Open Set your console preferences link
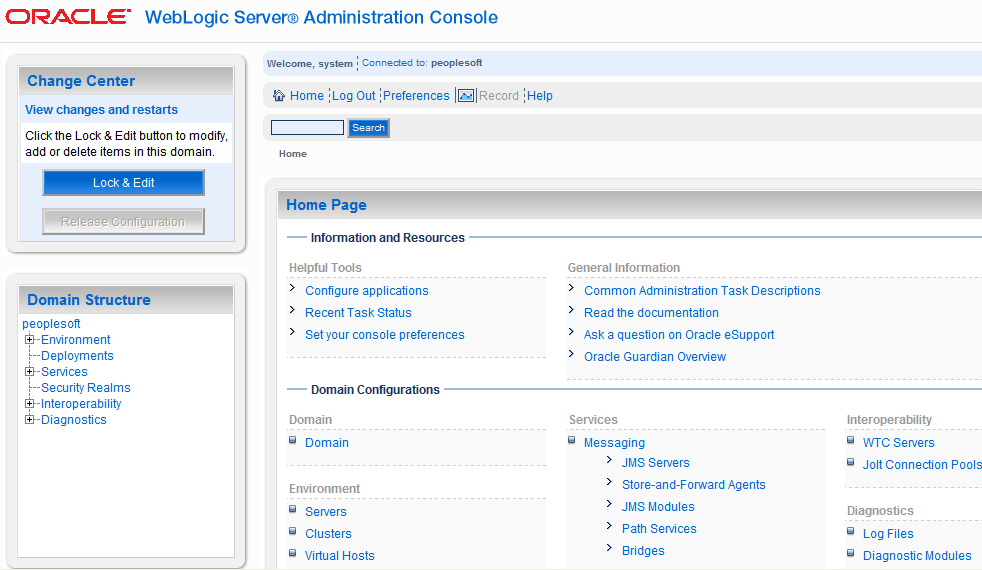The height and width of the screenshot is (570, 982). [385, 334]
